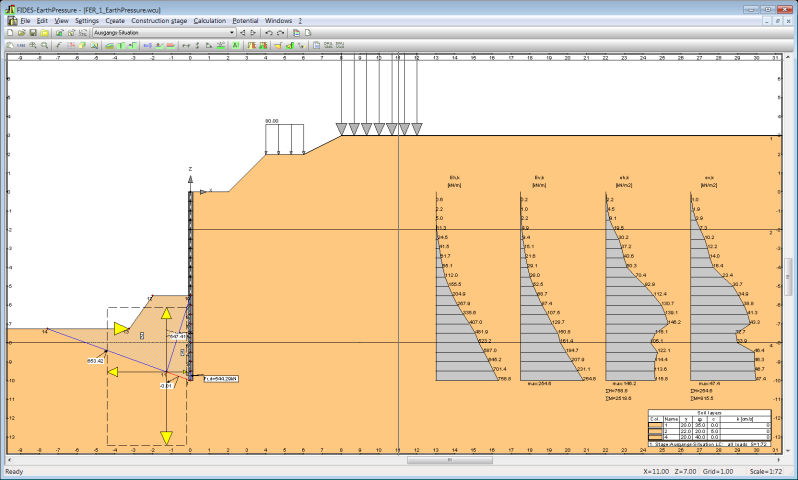The image size is (798, 480).
Task: Click the vertical scrollbar down arrow
Action: tap(788, 451)
